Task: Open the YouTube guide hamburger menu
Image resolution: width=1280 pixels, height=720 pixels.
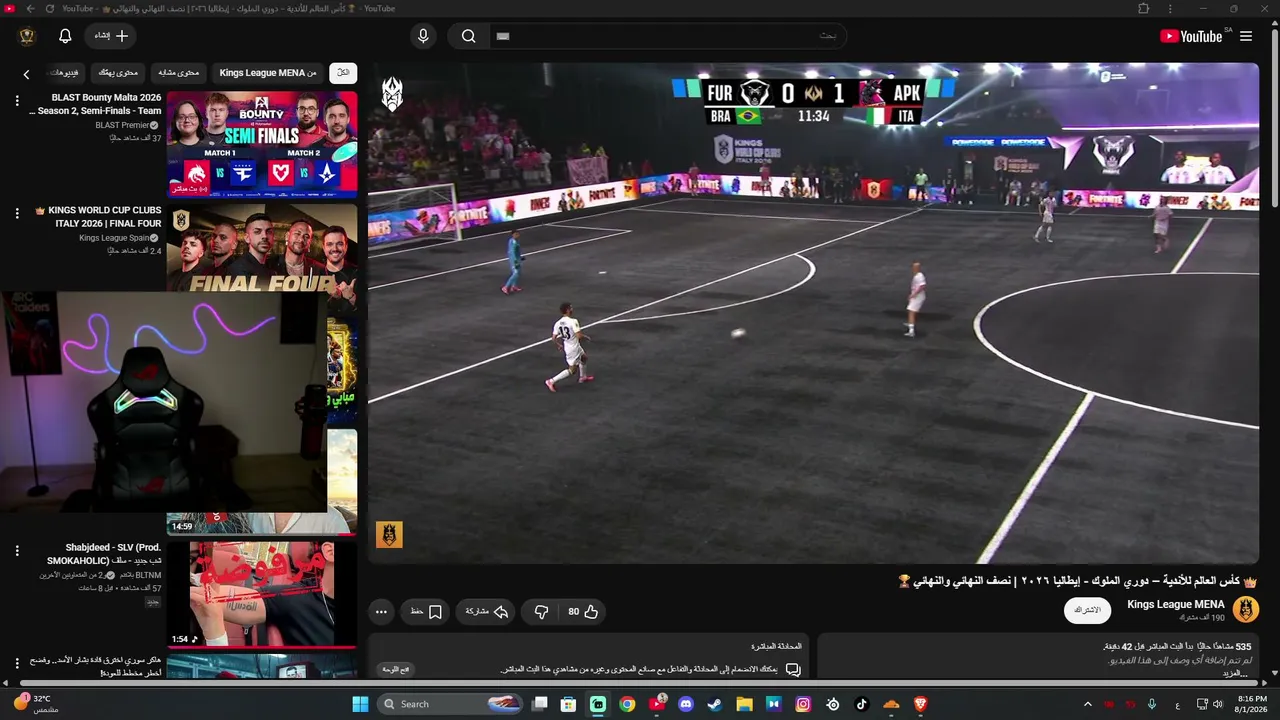Action: [x=1246, y=36]
